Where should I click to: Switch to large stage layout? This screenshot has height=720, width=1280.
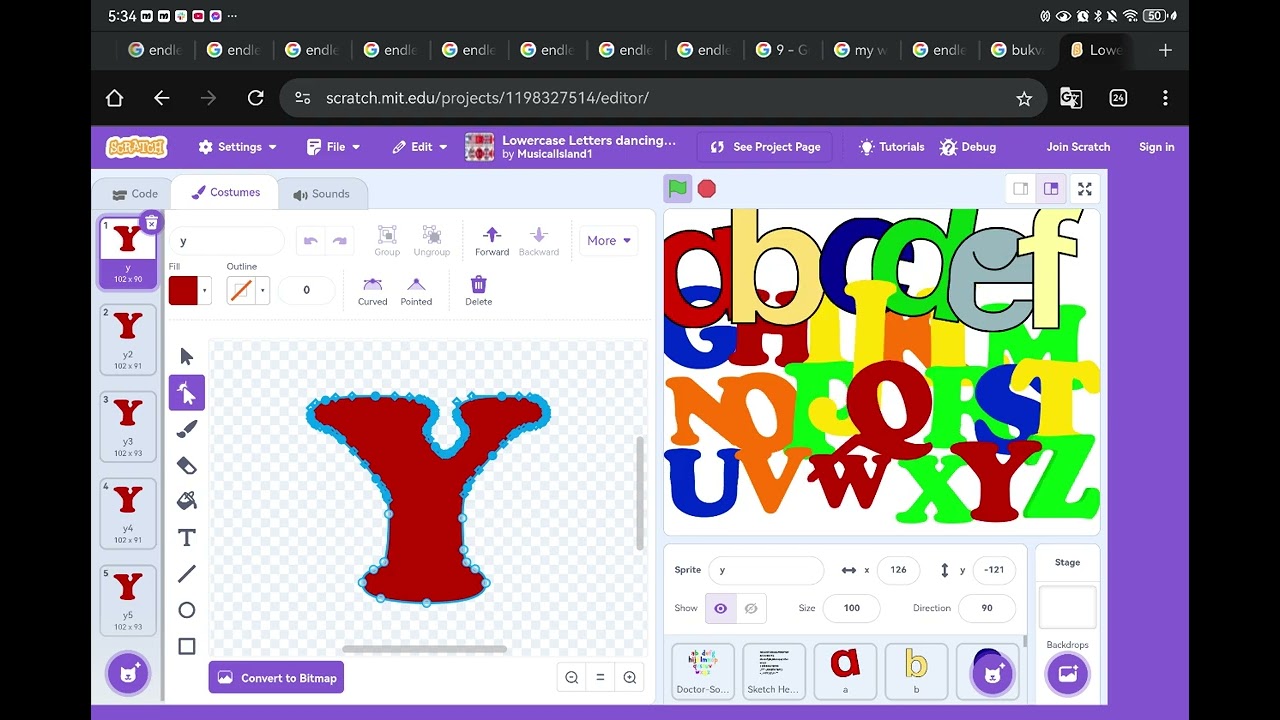tap(1051, 189)
